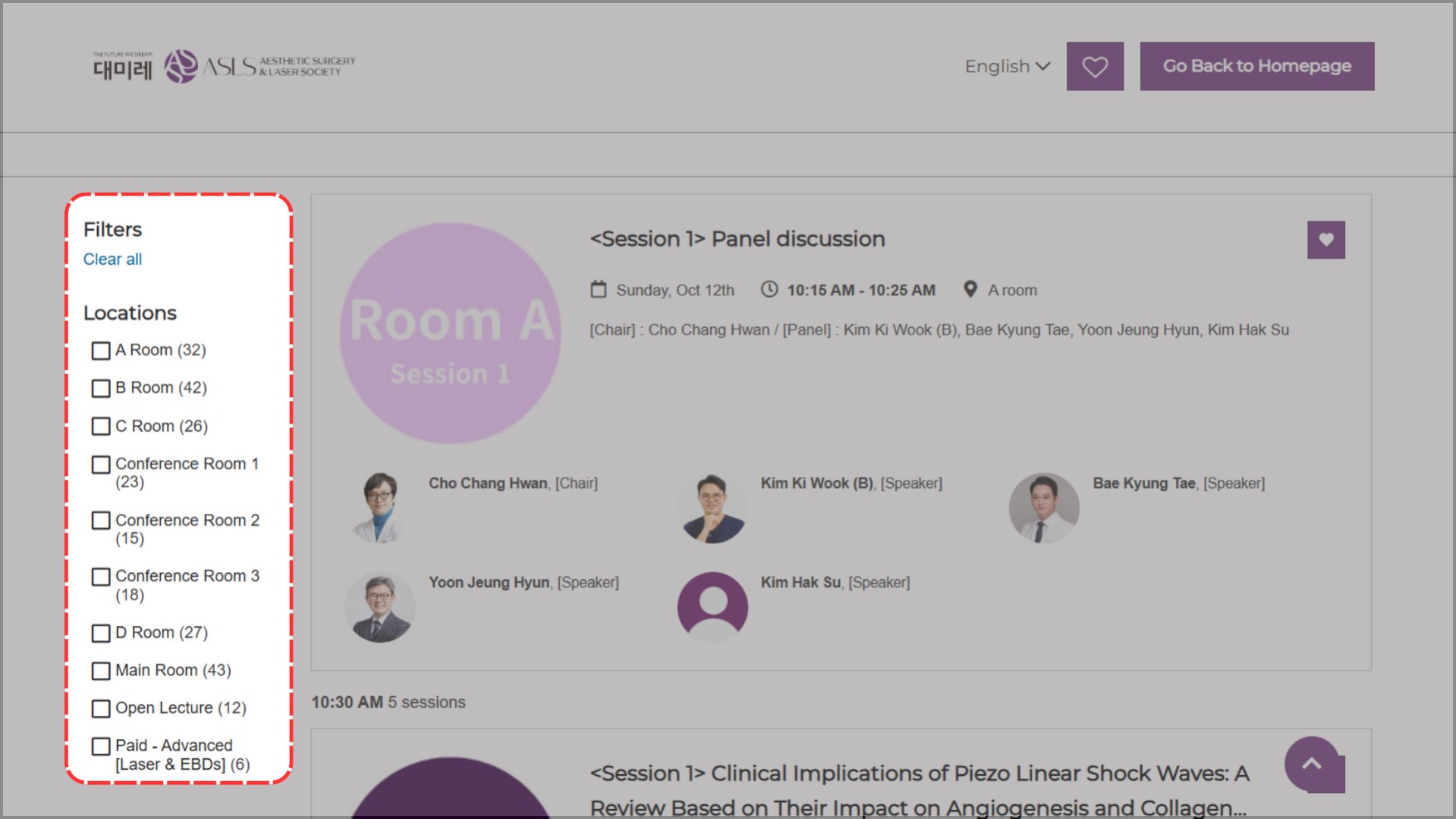Enable the Main Room filter checkbox
This screenshot has width=1456, height=819.
click(x=101, y=671)
